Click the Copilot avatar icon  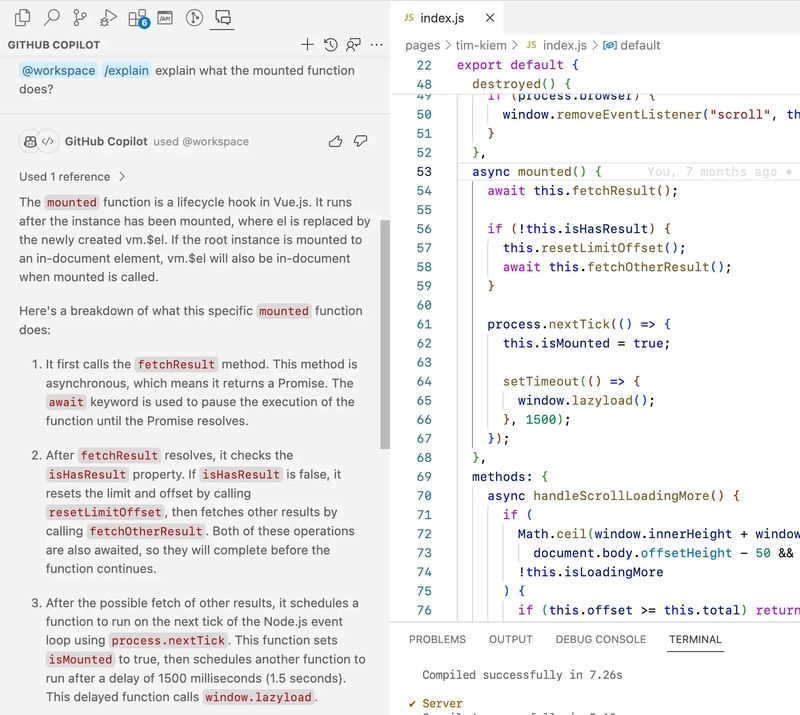point(30,141)
